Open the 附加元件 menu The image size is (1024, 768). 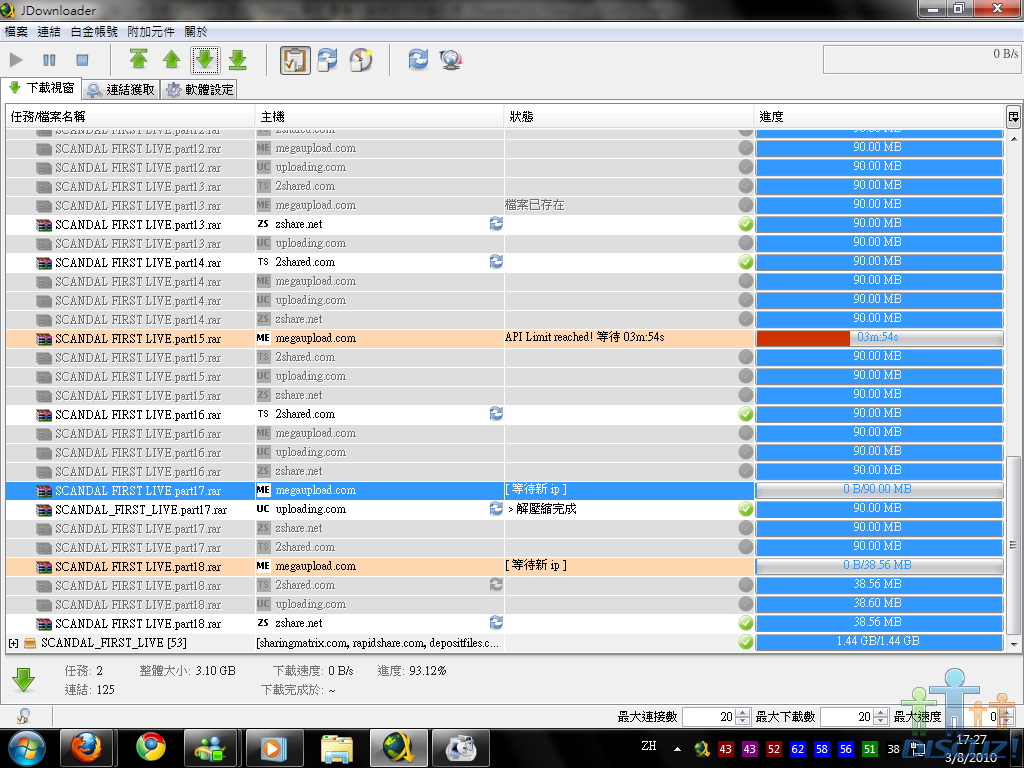(151, 31)
